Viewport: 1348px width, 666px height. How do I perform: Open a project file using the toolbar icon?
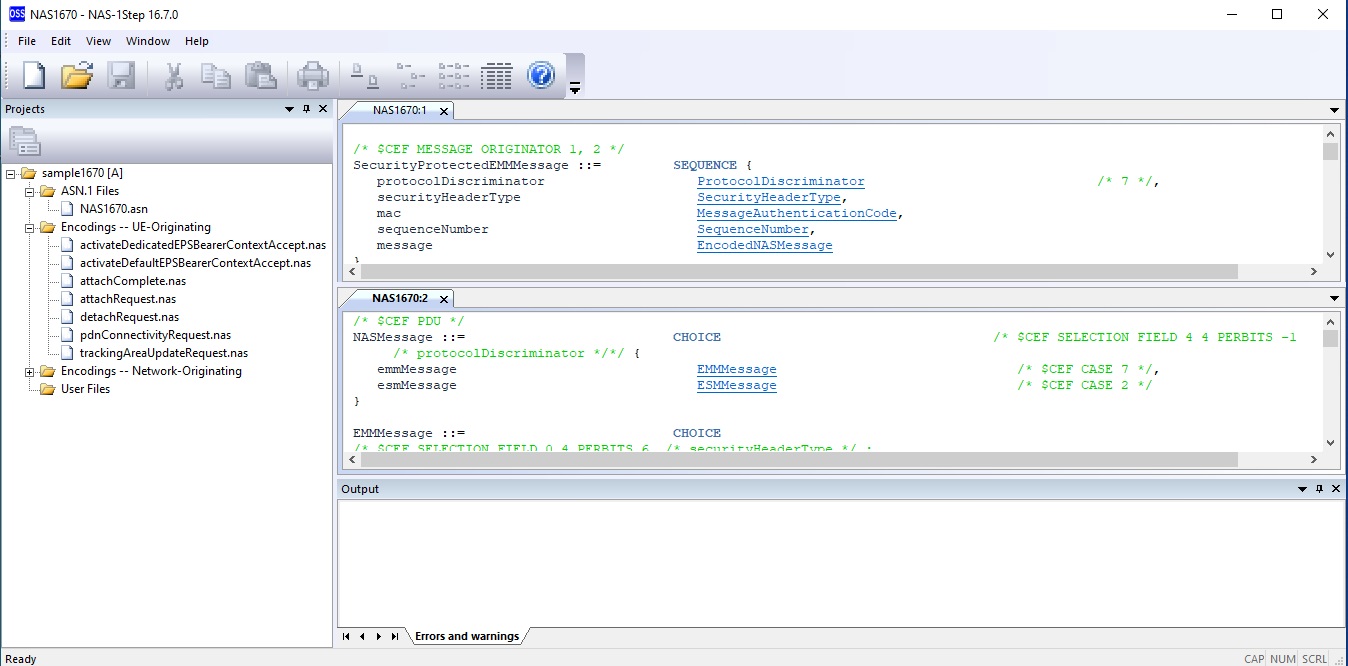pos(78,76)
